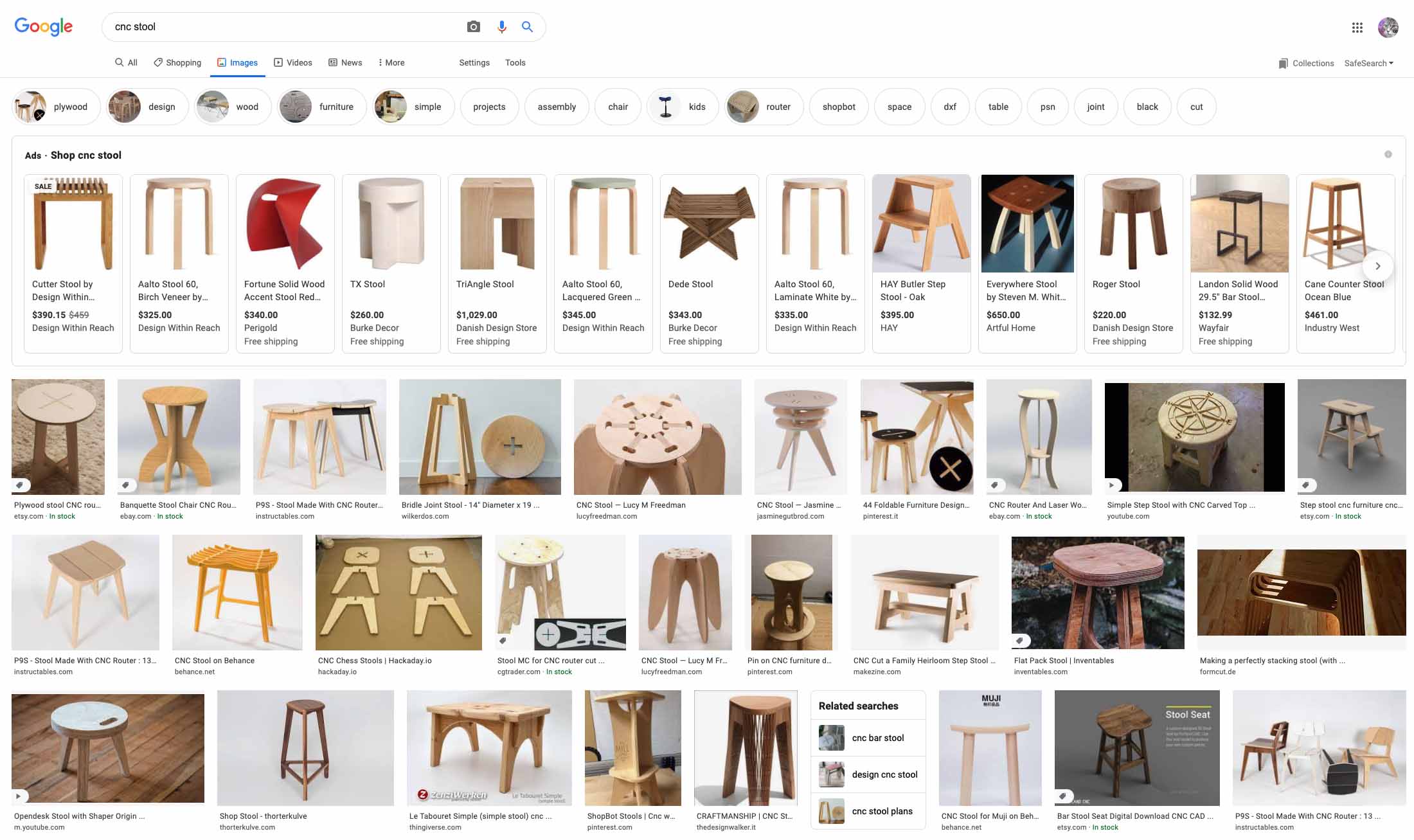Open ads info icon in shopping panel
1414x840 pixels.
(1388, 154)
